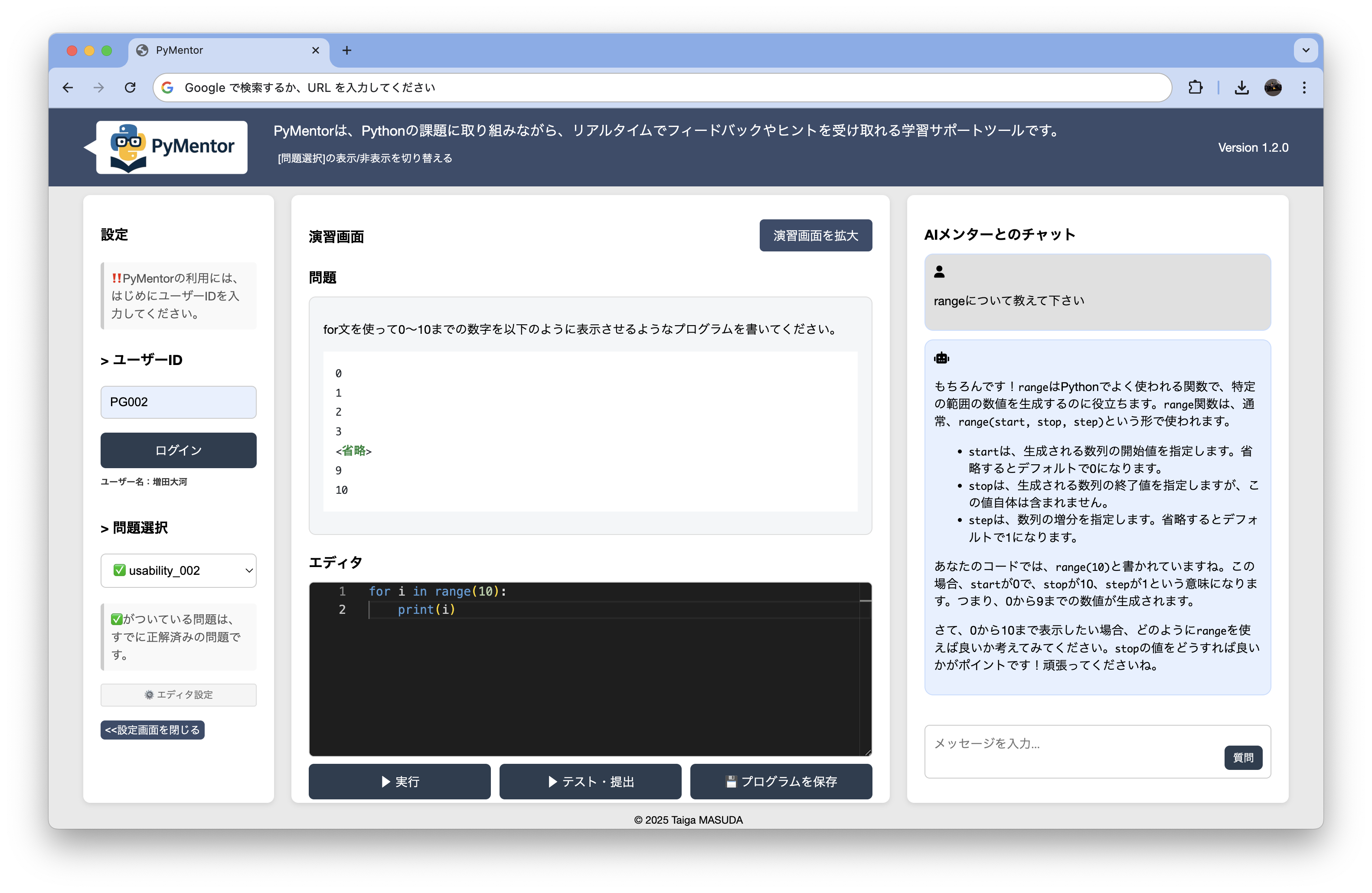Click line number 1 in editor

click(x=342, y=592)
